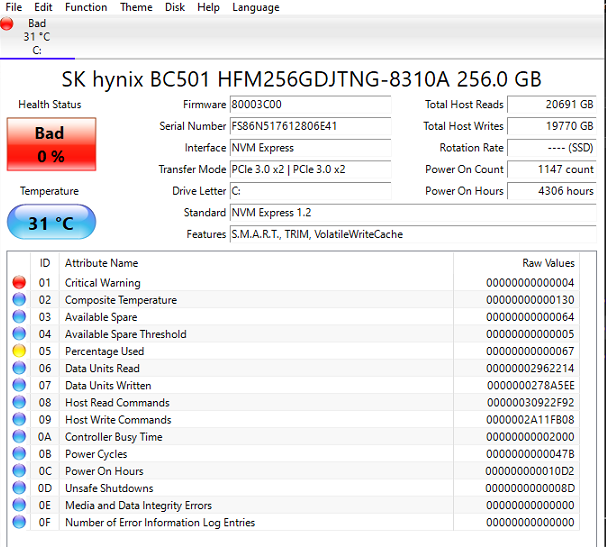Select the Composite Temperature attribute name

pos(121,300)
